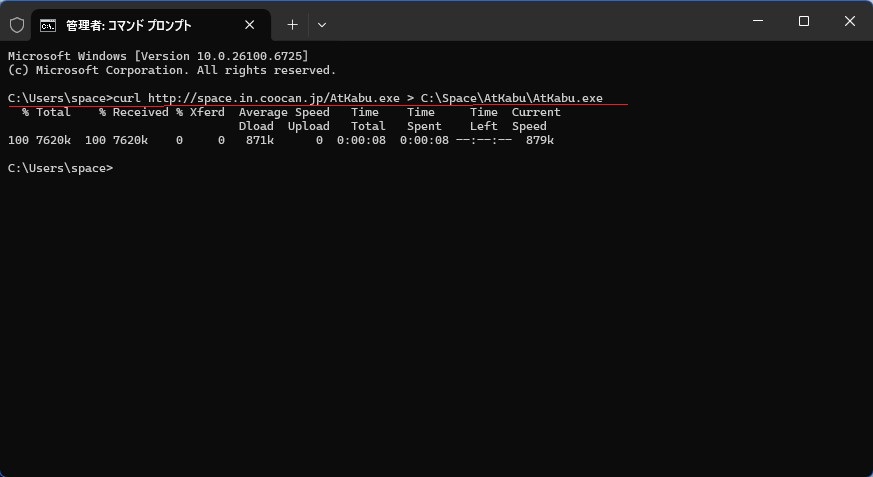The image size is (873, 477).
Task: Click the Microsoft Windows version line
Action: tap(158, 56)
